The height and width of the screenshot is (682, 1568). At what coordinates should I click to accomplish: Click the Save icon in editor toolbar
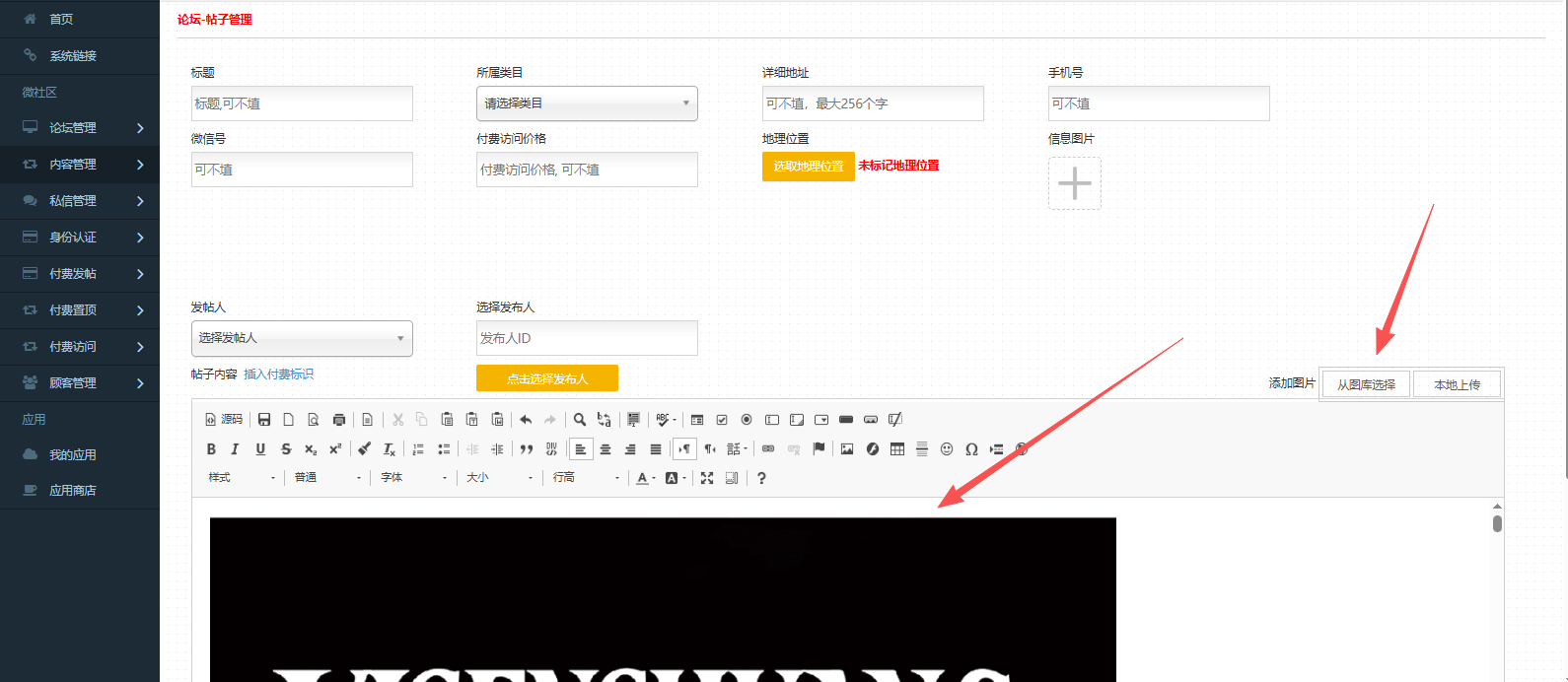[264, 420]
